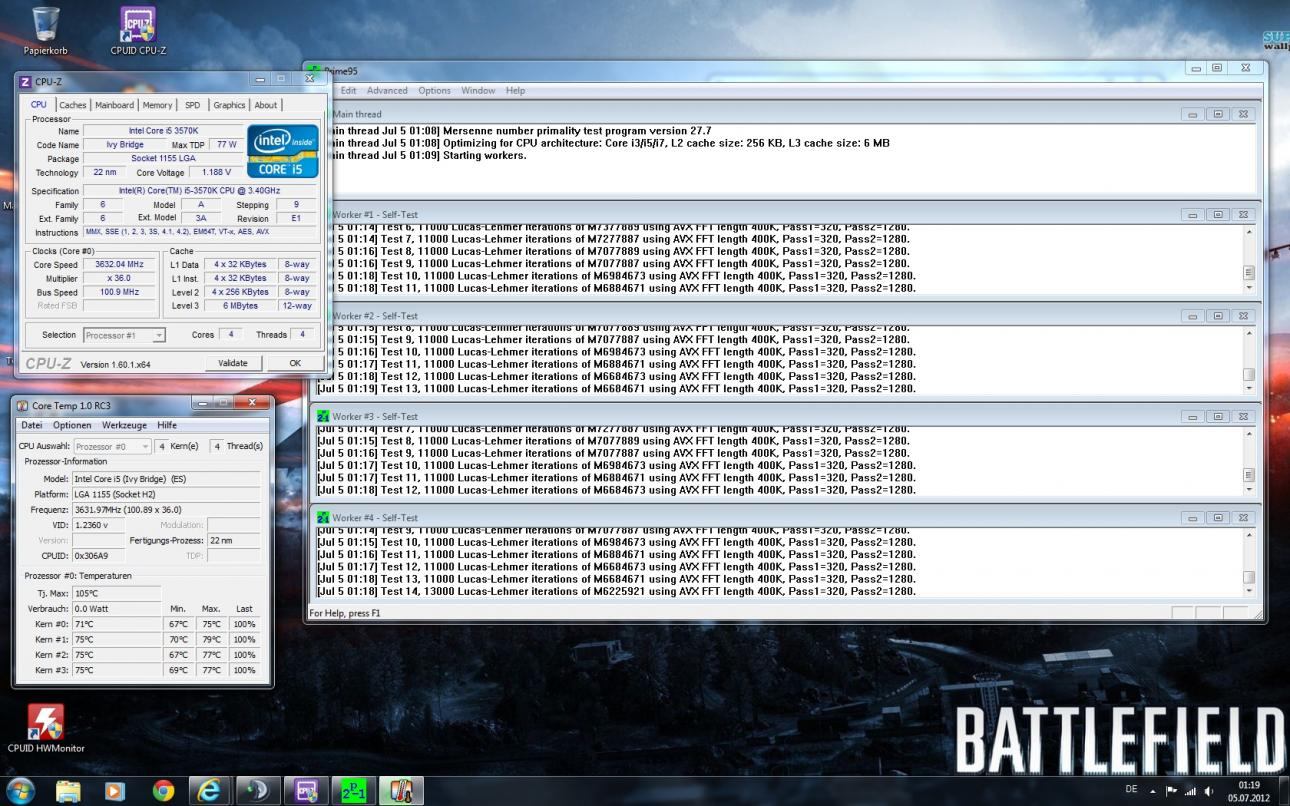This screenshot has width=1290, height=806.
Task: Click the Validate button in CPU-Z
Action: pyautogui.click(x=233, y=363)
